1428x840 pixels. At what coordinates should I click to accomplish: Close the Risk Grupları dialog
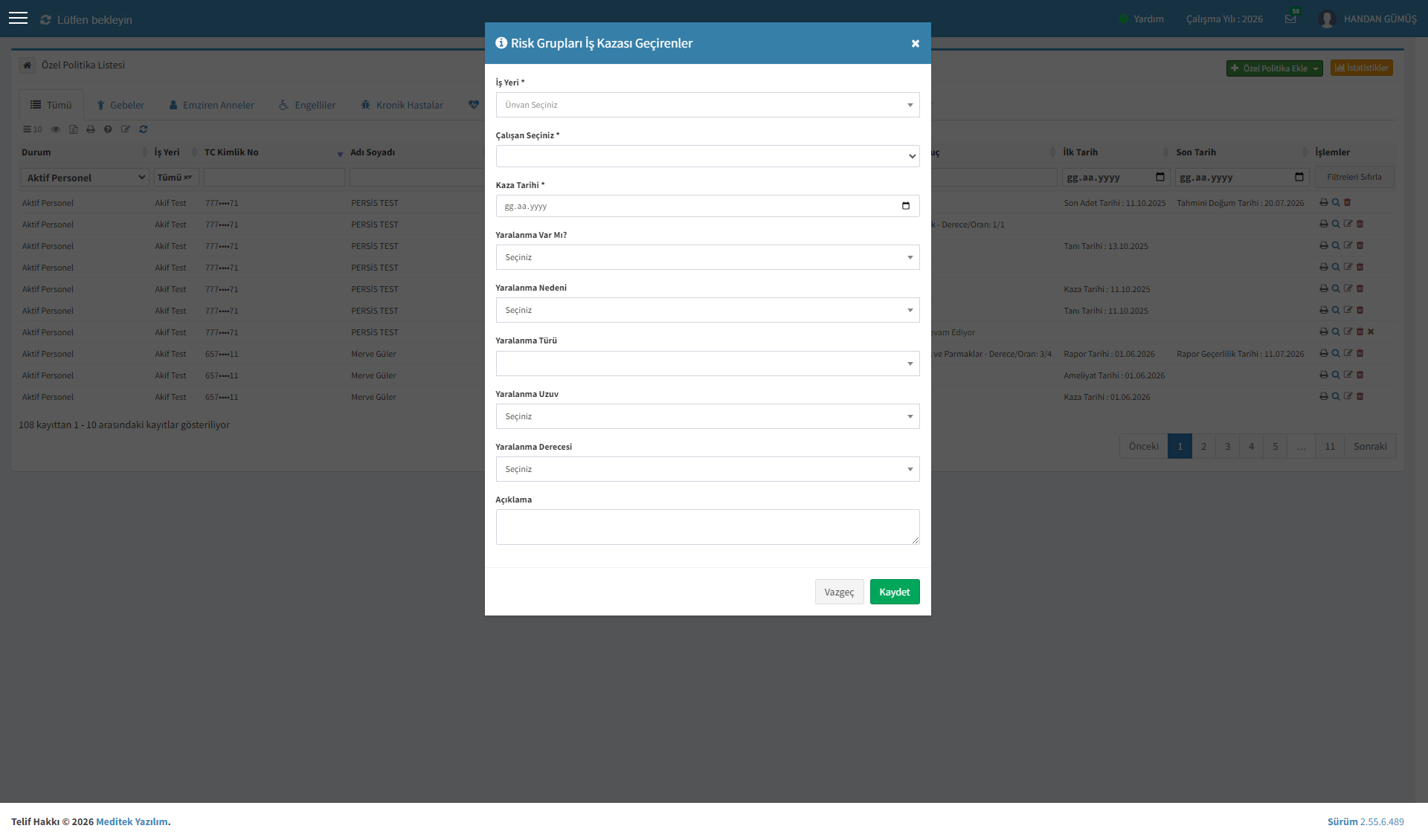(x=916, y=43)
